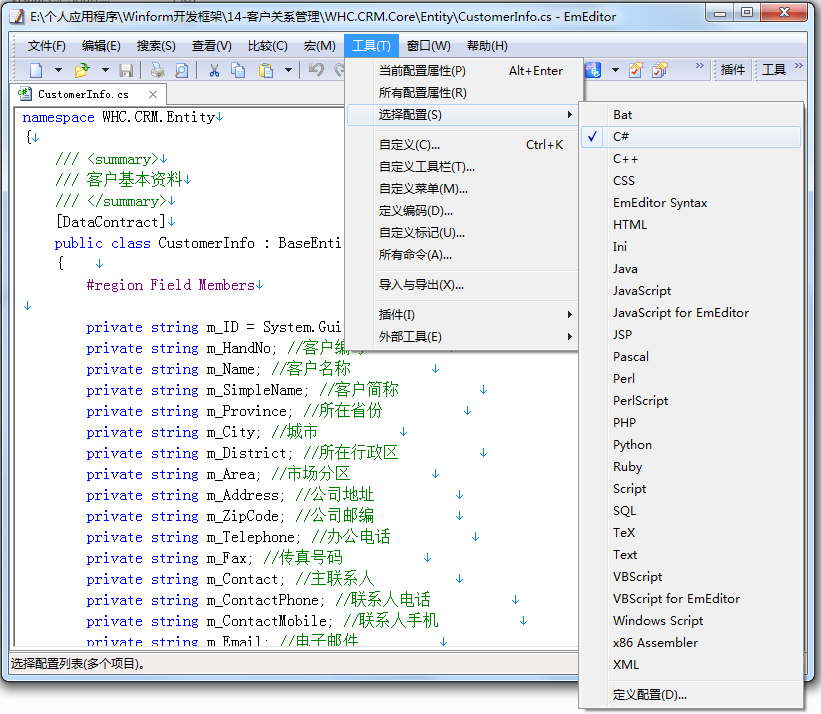Click the Undo arrow icon
Viewport: 821px width, 714px height.
coord(316,70)
